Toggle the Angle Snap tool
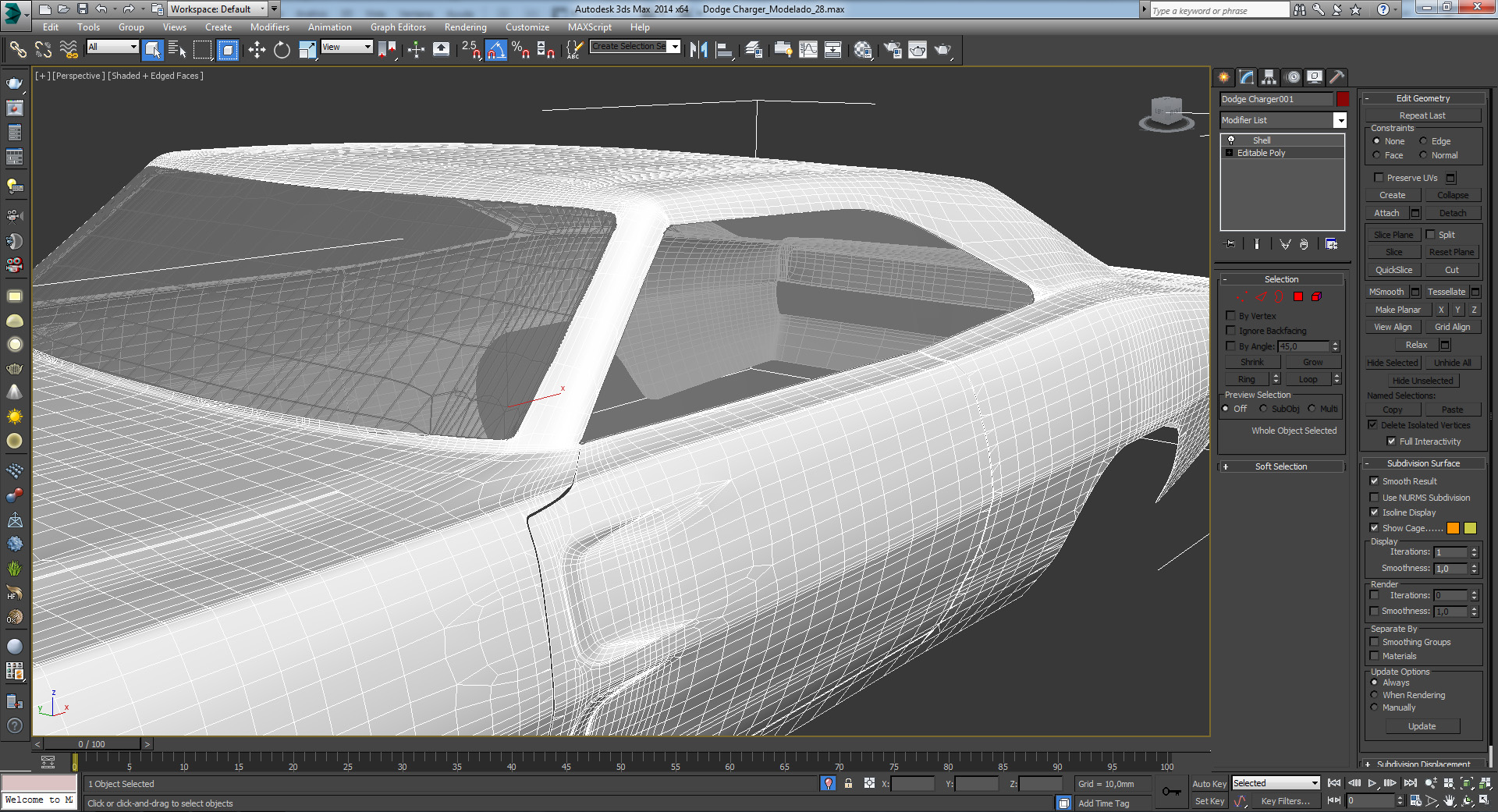Image resolution: width=1498 pixels, height=812 pixels. tap(495, 50)
